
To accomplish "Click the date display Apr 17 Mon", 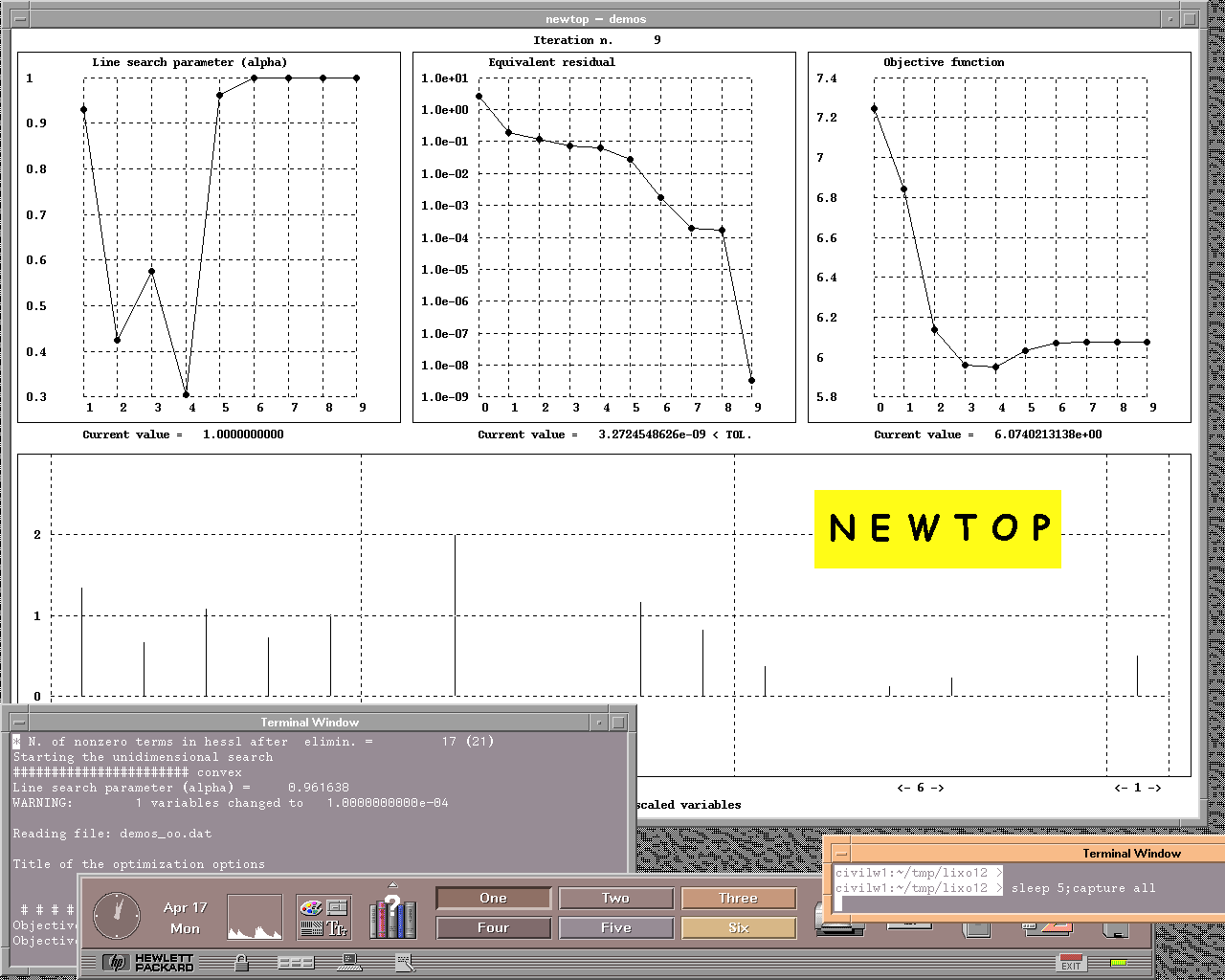I will point(185,917).
